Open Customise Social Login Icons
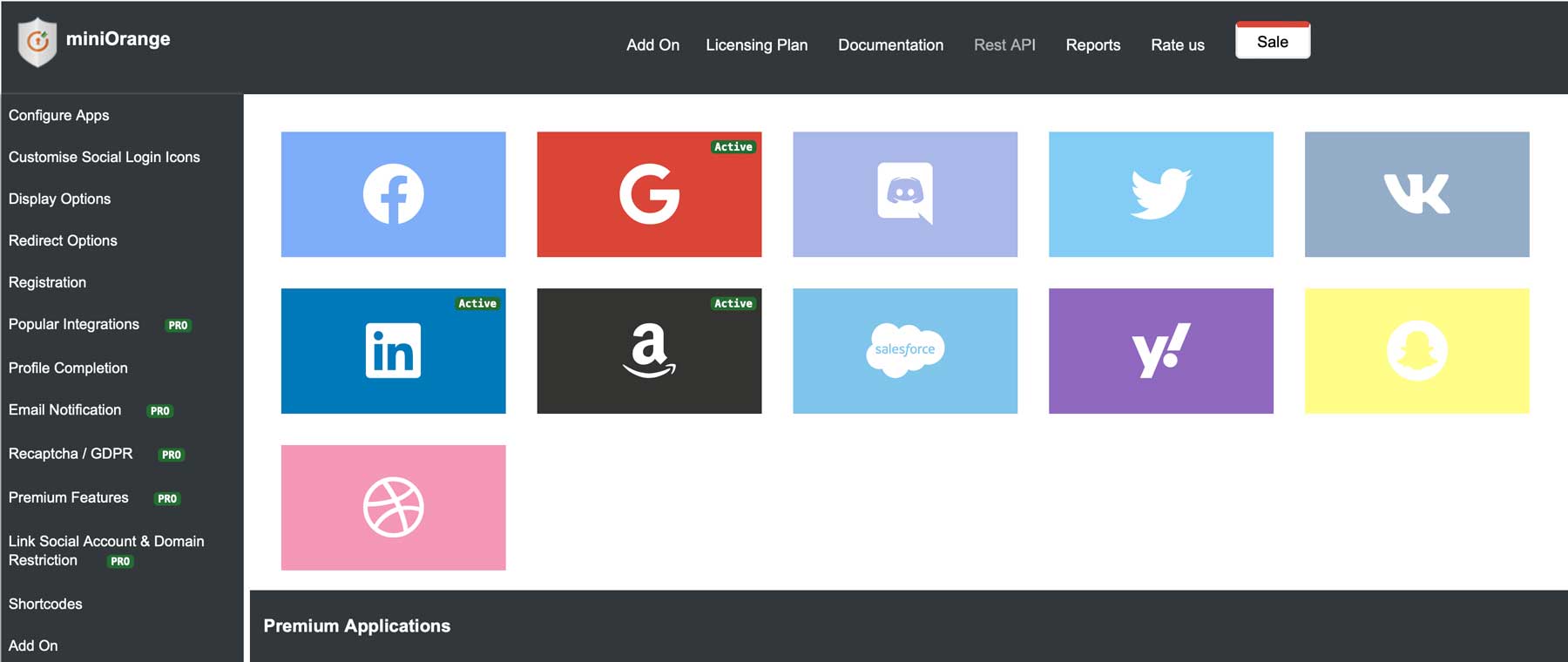1568x662 pixels. pyautogui.click(x=105, y=157)
